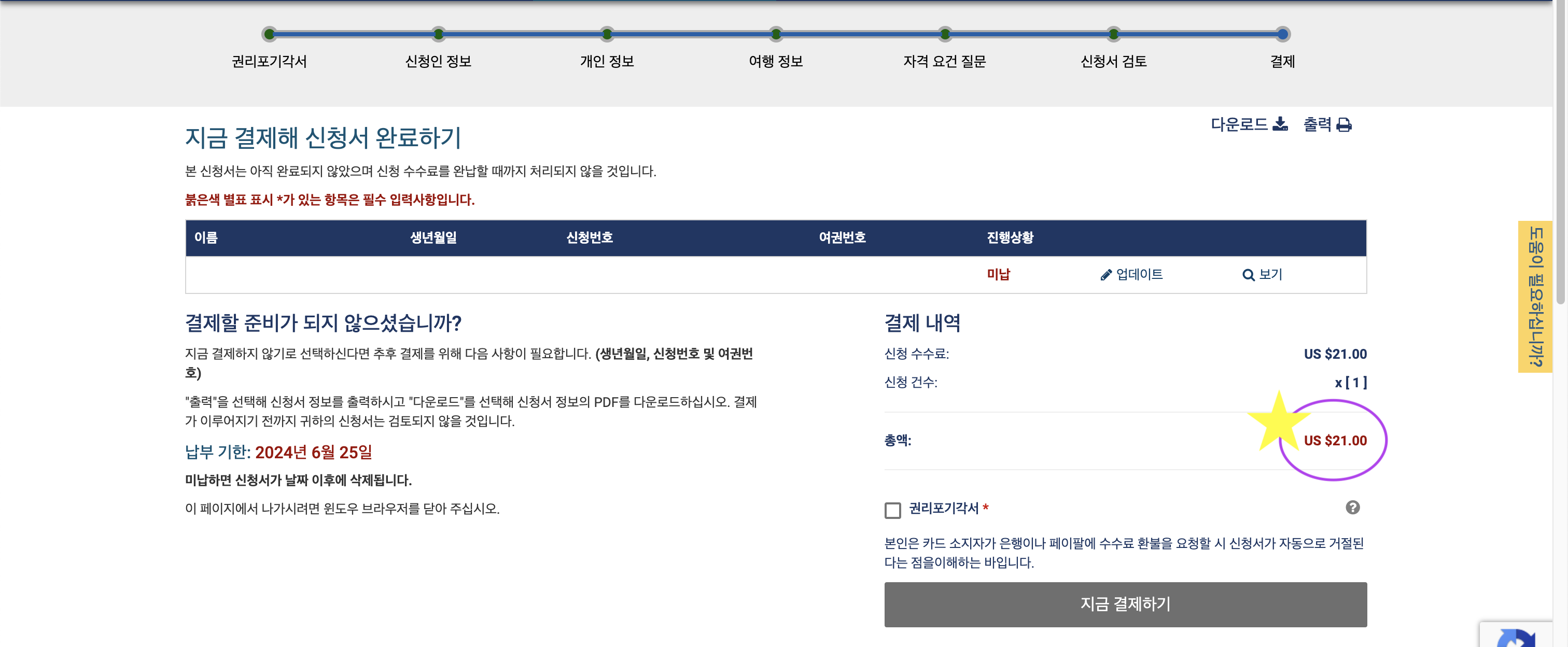This screenshot has height=647, width=1568.
Task: Click the 생년월일 column header
Action: 433,237
